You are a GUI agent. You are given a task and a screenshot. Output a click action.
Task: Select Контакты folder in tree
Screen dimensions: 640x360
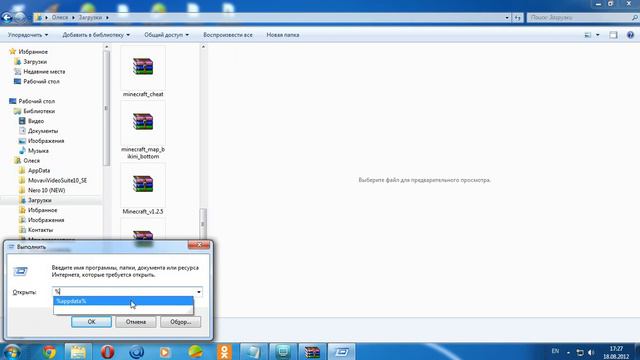point(36,230)
